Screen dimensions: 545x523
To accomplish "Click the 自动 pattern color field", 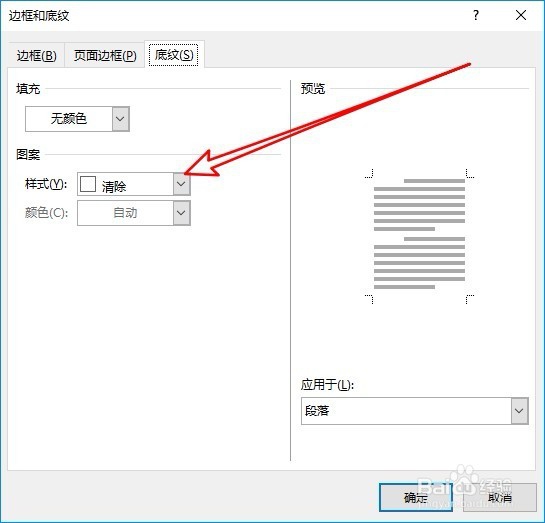I will (133, 213).
